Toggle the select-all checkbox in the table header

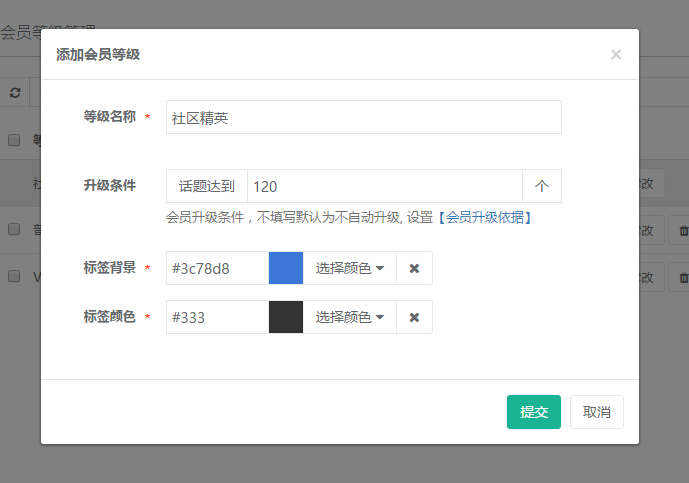[14, 140]
